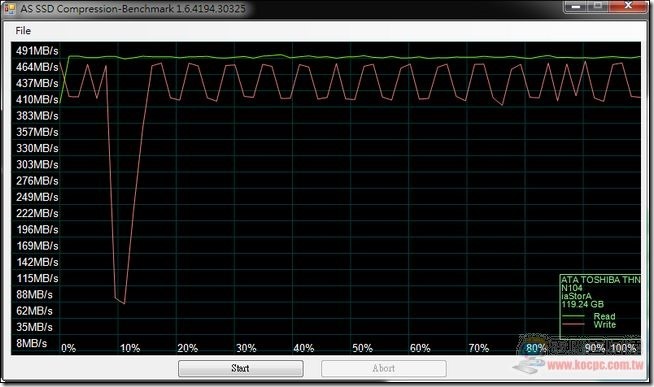Image resolution: width=654 pixels, height=387 pixels.
Task: Click the window title bar text
Action: click(133, 8)
